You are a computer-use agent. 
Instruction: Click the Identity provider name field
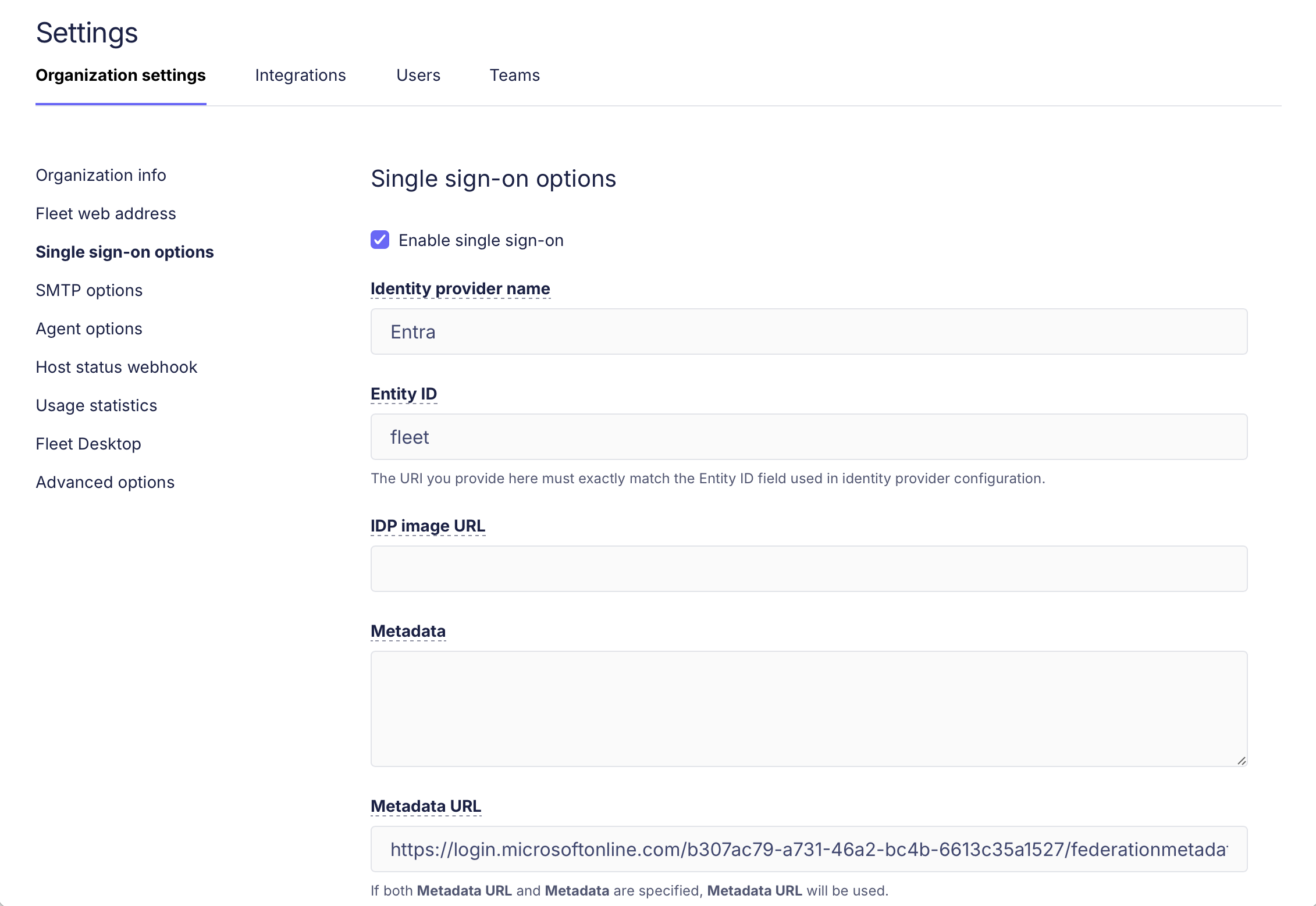[809, 331]
